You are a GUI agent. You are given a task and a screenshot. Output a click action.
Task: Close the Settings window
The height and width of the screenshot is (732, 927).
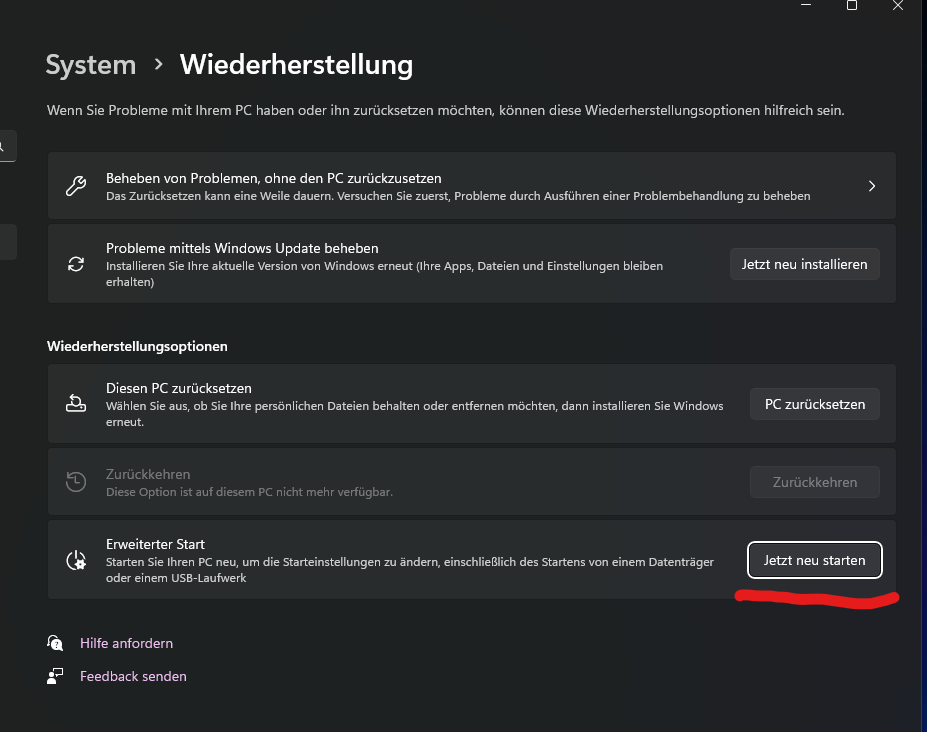[897, 5]
